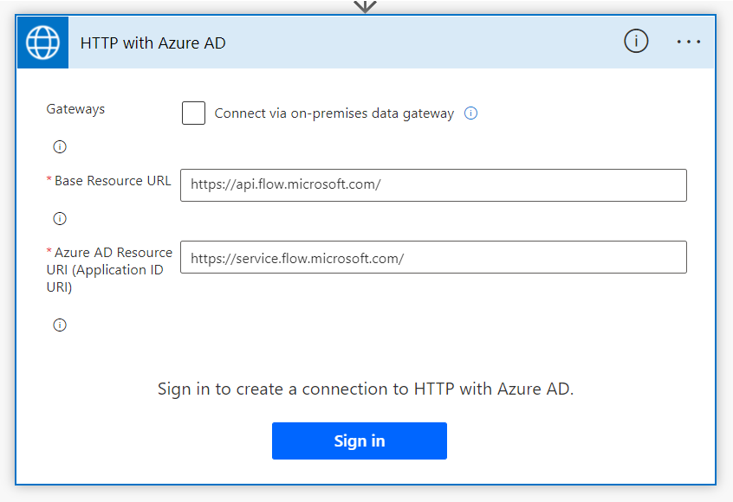Click the Connect via on-premises data gateway label
Image resolution: width=733 pixels, height=502 pixels.
point(334,114)
